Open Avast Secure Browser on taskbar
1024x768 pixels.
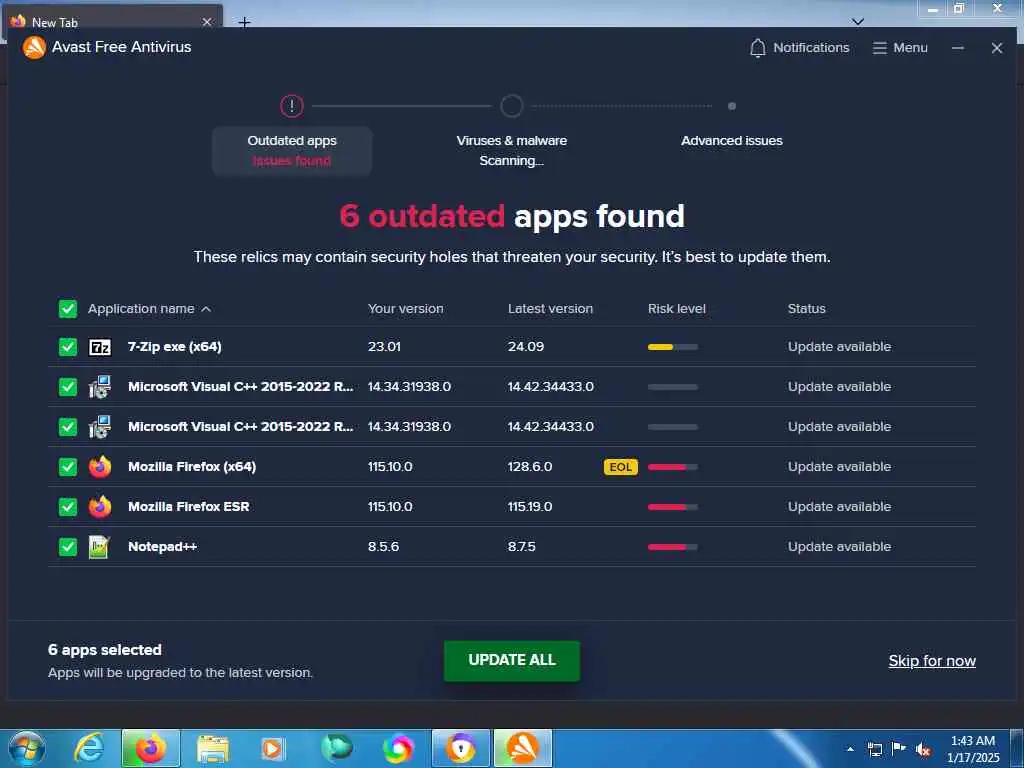(461, 748)
